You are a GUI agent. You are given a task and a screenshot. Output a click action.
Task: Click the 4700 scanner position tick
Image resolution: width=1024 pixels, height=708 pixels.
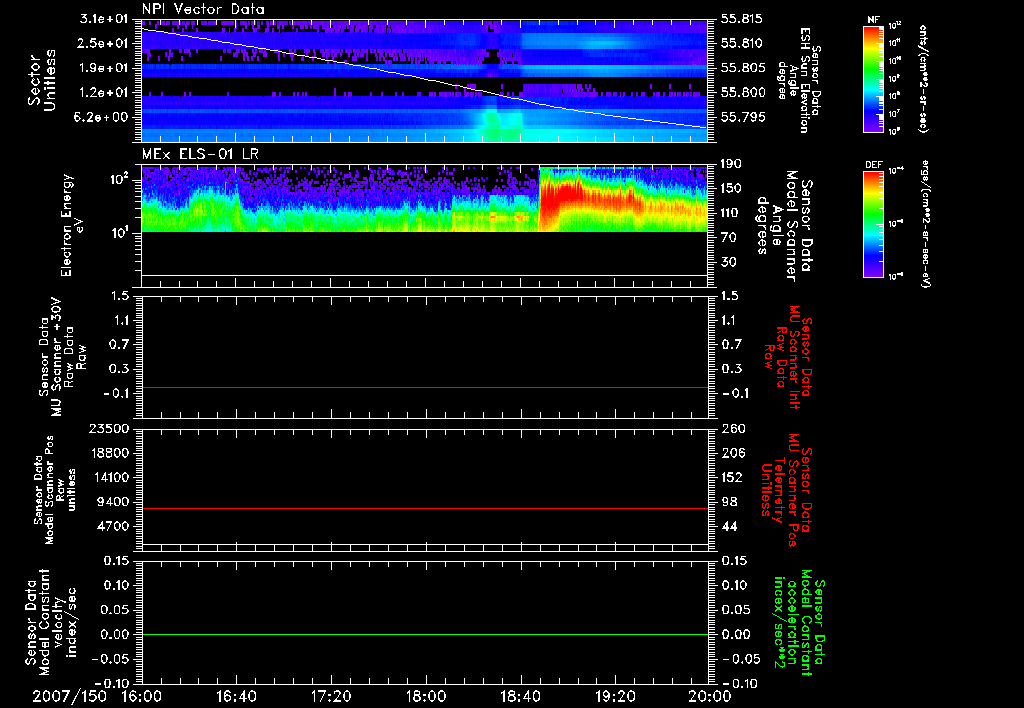click(x=113, y=526)
